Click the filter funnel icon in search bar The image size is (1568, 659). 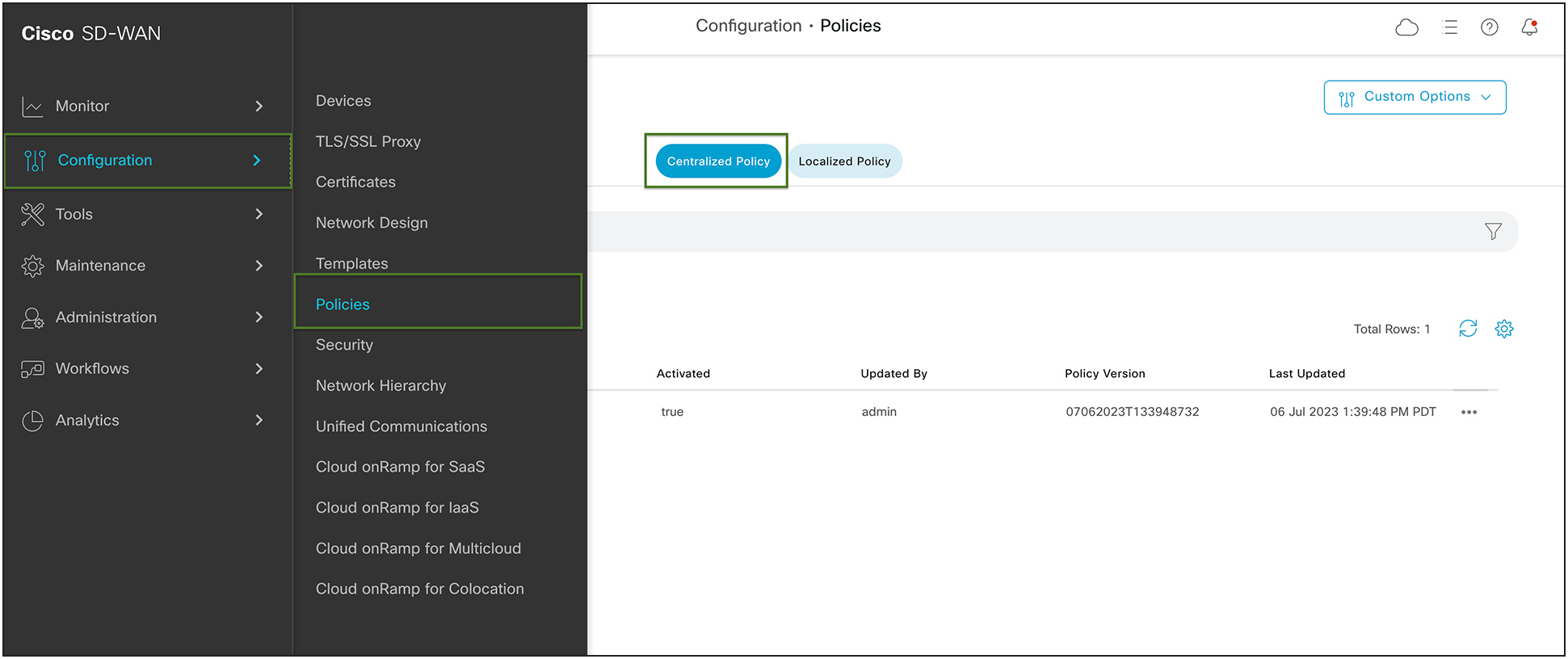point(1493,232)
